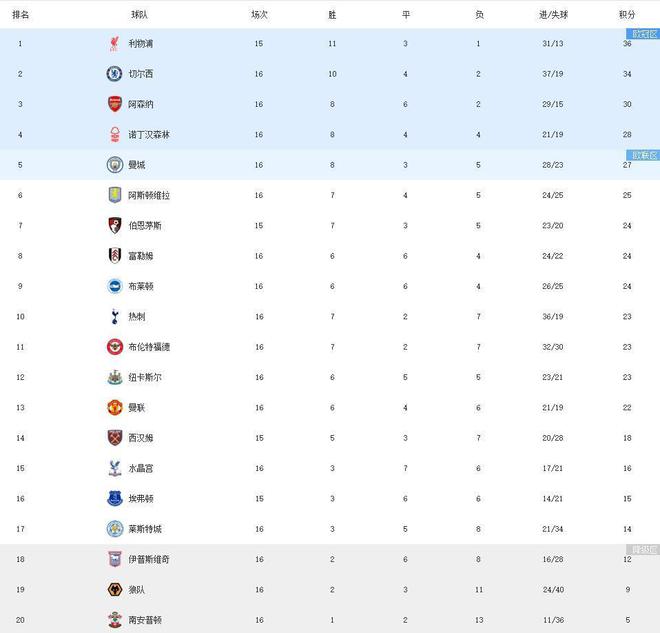Click the Everton crest icon
Screen dimensions: 660x633
point(114,498)
